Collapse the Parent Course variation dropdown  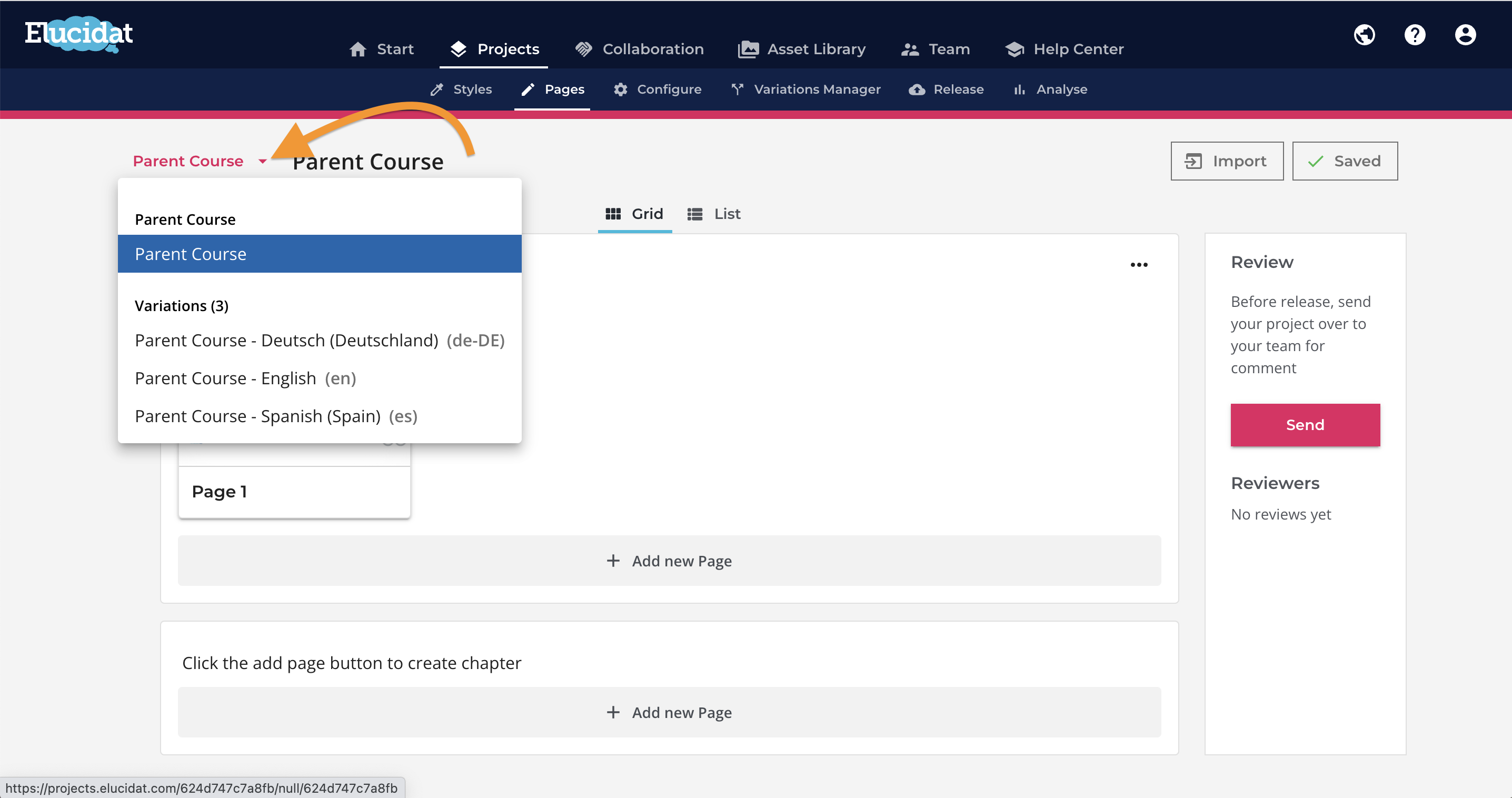point(200,161)
